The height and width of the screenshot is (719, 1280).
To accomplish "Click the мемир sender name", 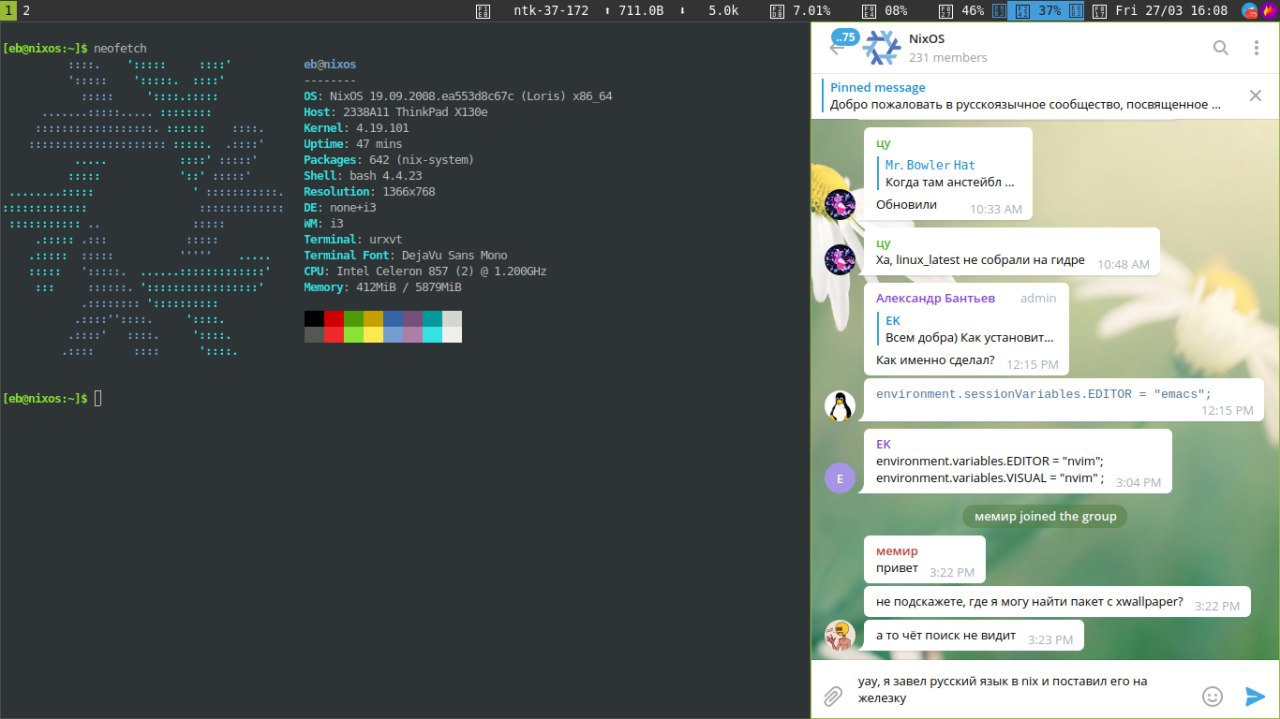I will (x=897, y=551).
